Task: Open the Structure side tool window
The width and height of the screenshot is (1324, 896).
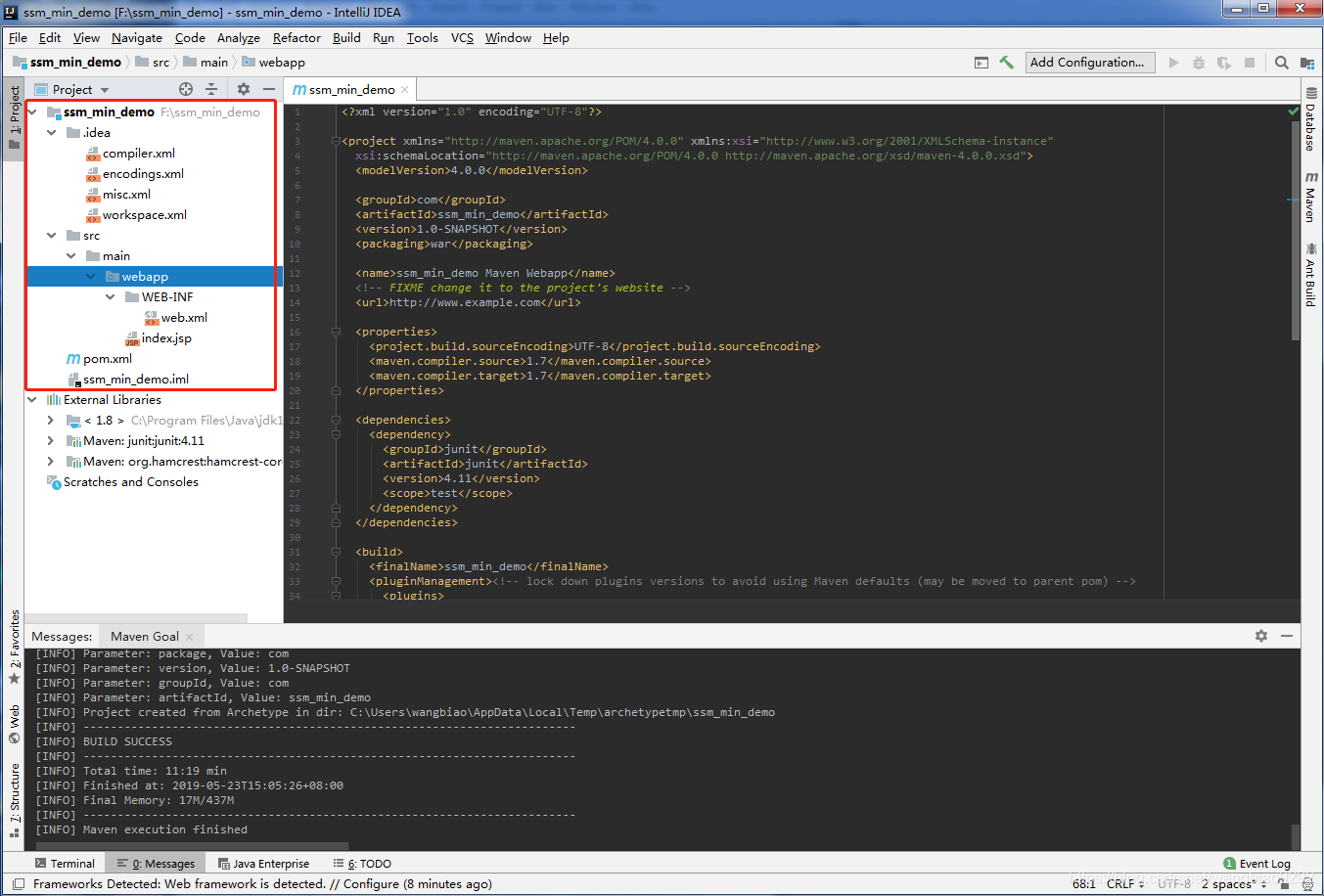Action: pos(14,800)
